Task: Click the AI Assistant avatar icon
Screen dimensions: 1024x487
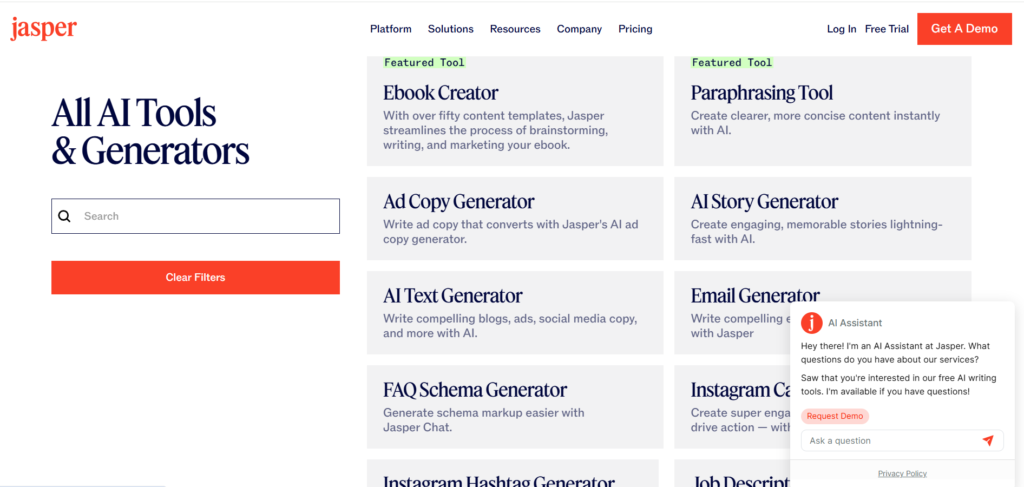Action: 812,323
